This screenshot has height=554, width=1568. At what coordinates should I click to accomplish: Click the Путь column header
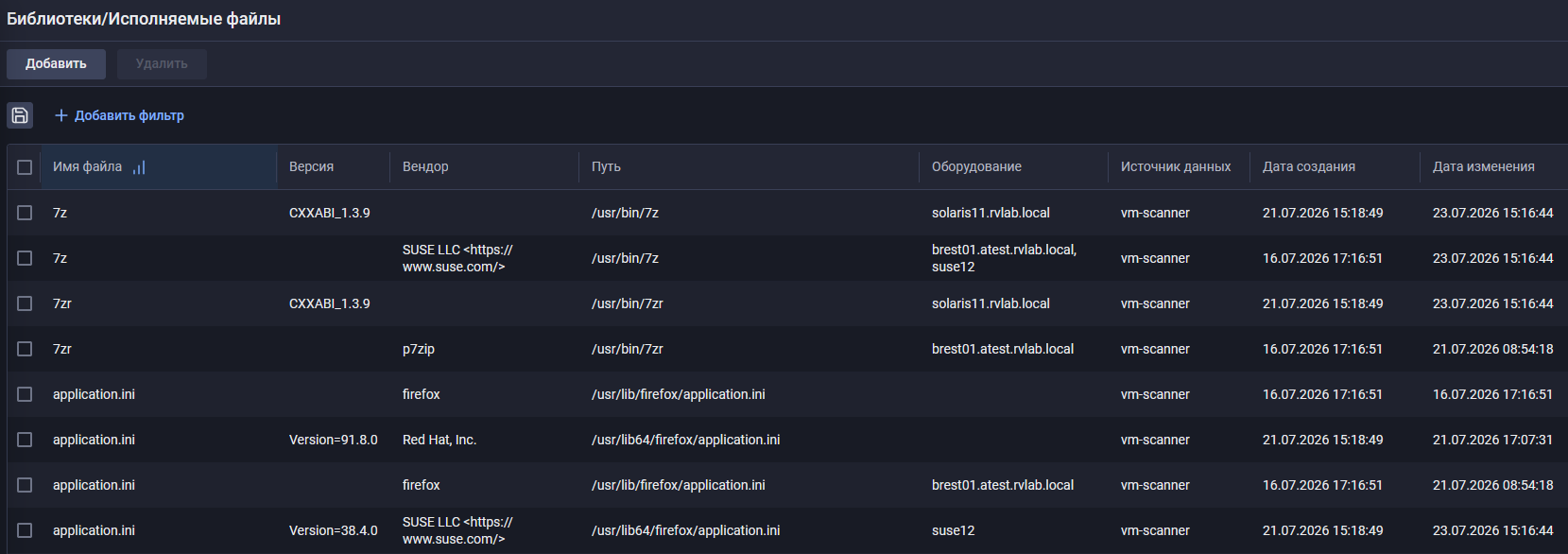point(606,166)
